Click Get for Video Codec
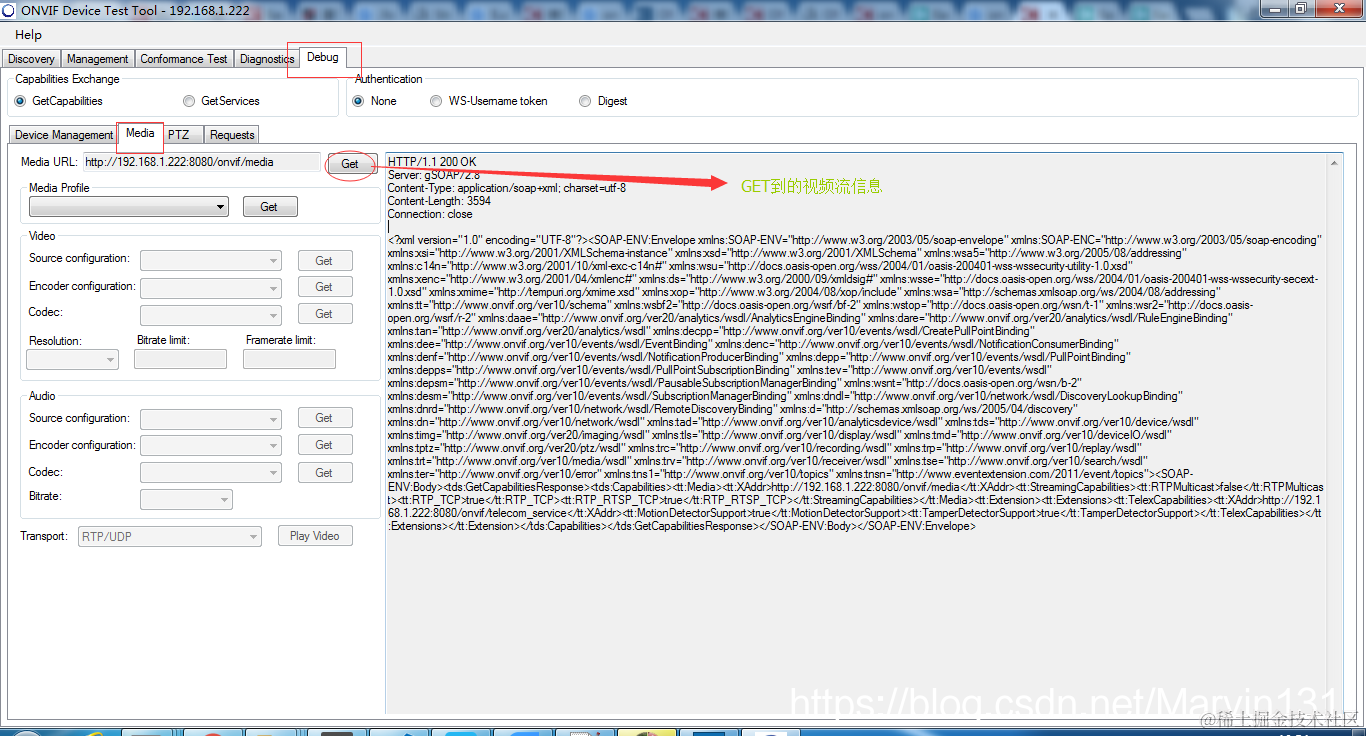Screen dimensions: 1366x736 tap(324, 314)
